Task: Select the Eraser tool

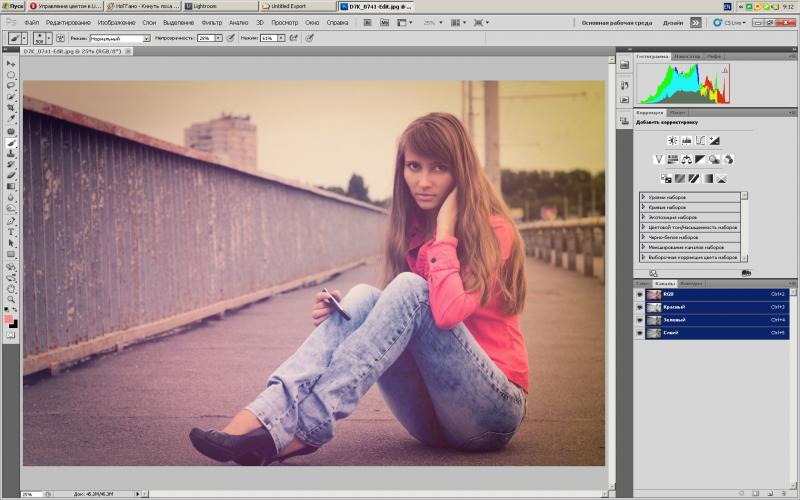Action: [11, 176]
